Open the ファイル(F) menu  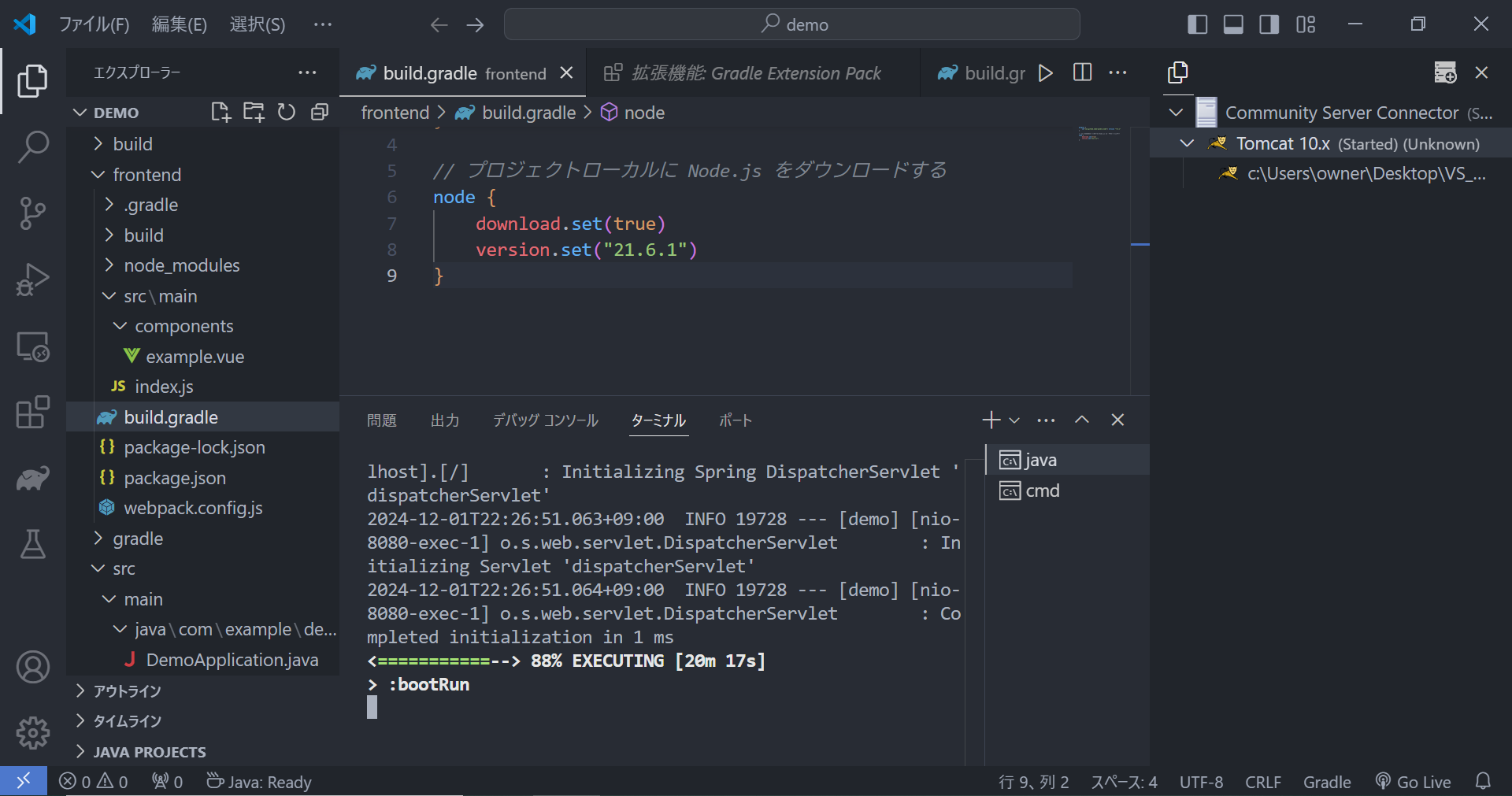click(x=94, y=24)
